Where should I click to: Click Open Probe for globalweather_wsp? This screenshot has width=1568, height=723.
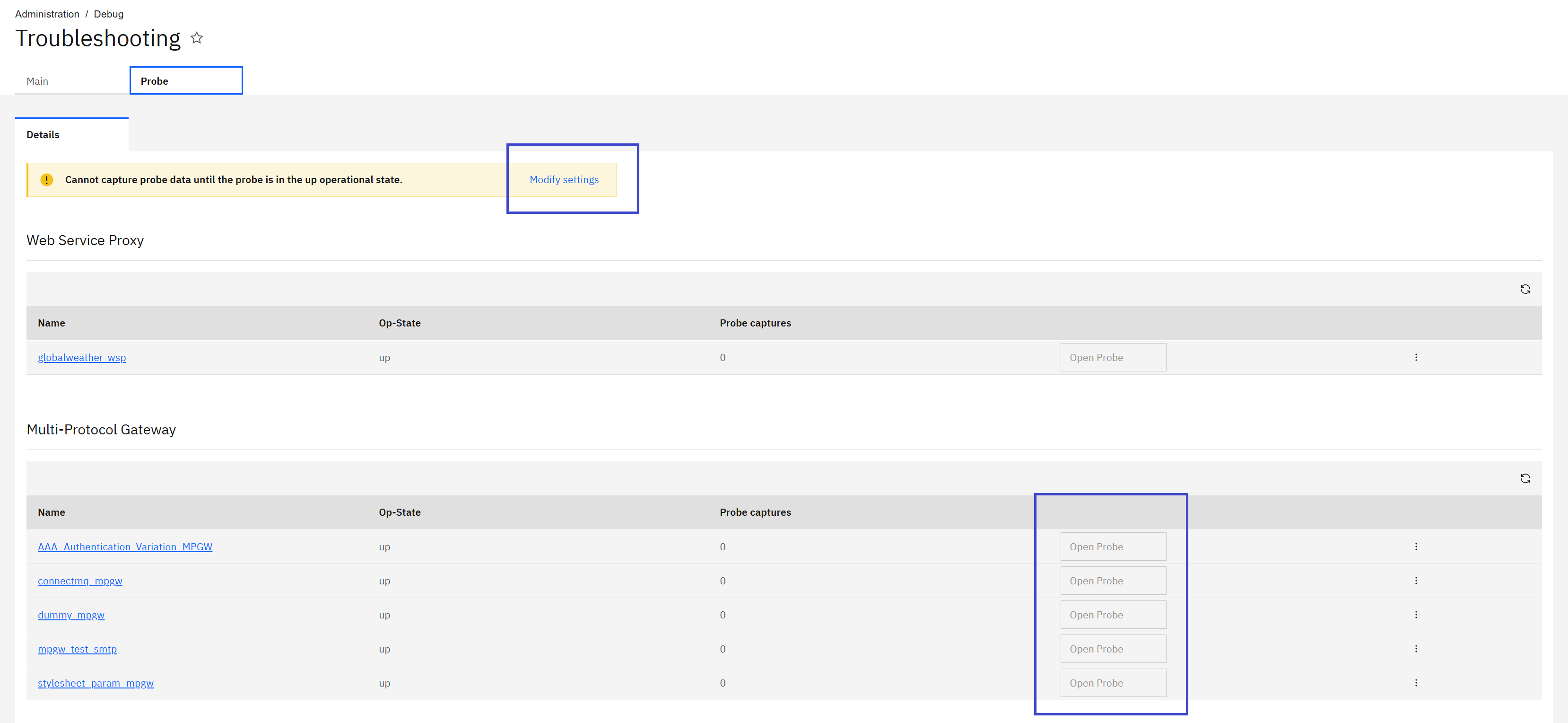(1113, 357)
